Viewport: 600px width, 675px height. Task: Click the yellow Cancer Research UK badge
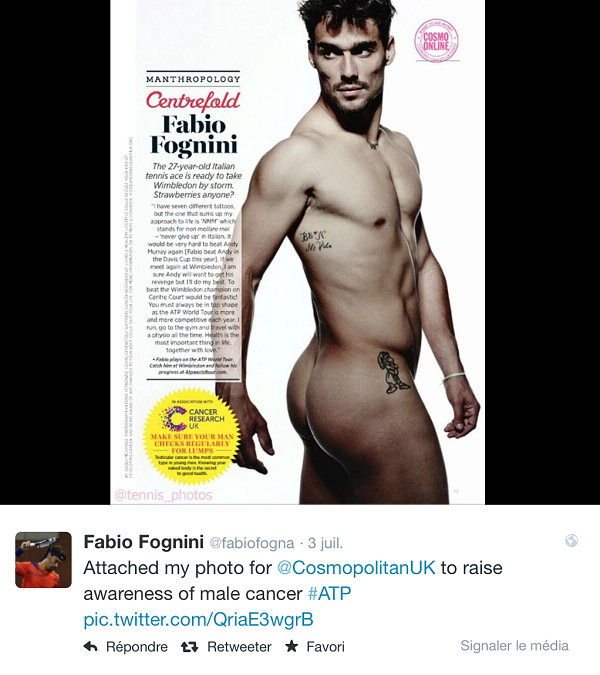[192, 437]
